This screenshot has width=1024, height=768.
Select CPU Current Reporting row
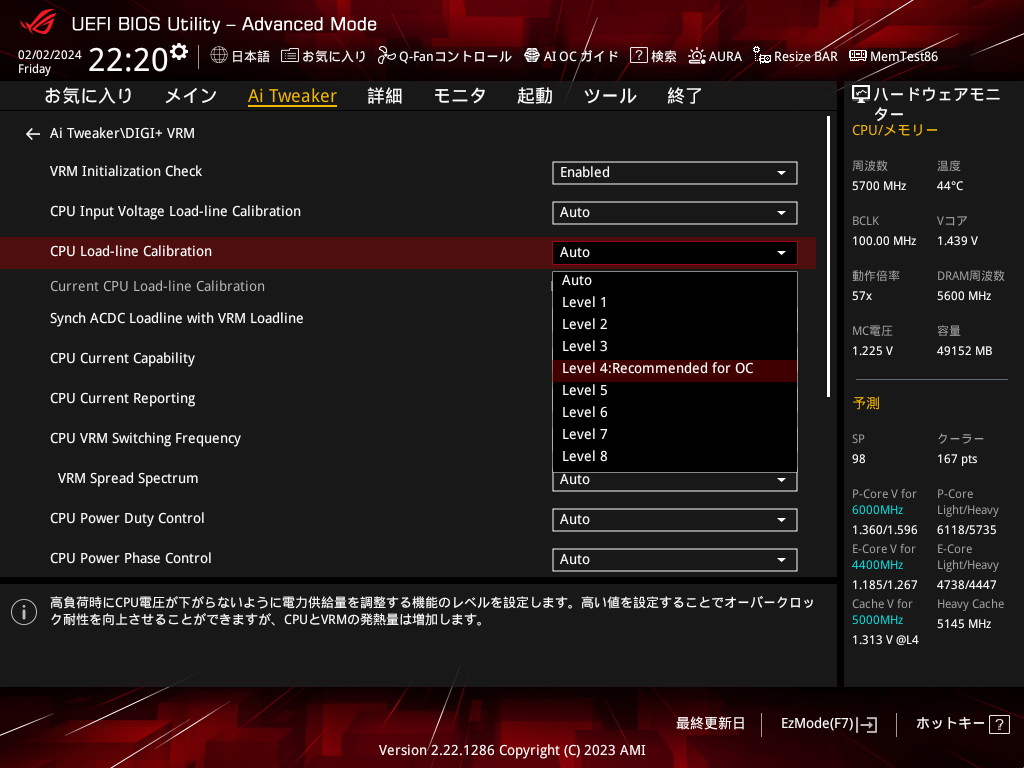click(x=122, y=398)
